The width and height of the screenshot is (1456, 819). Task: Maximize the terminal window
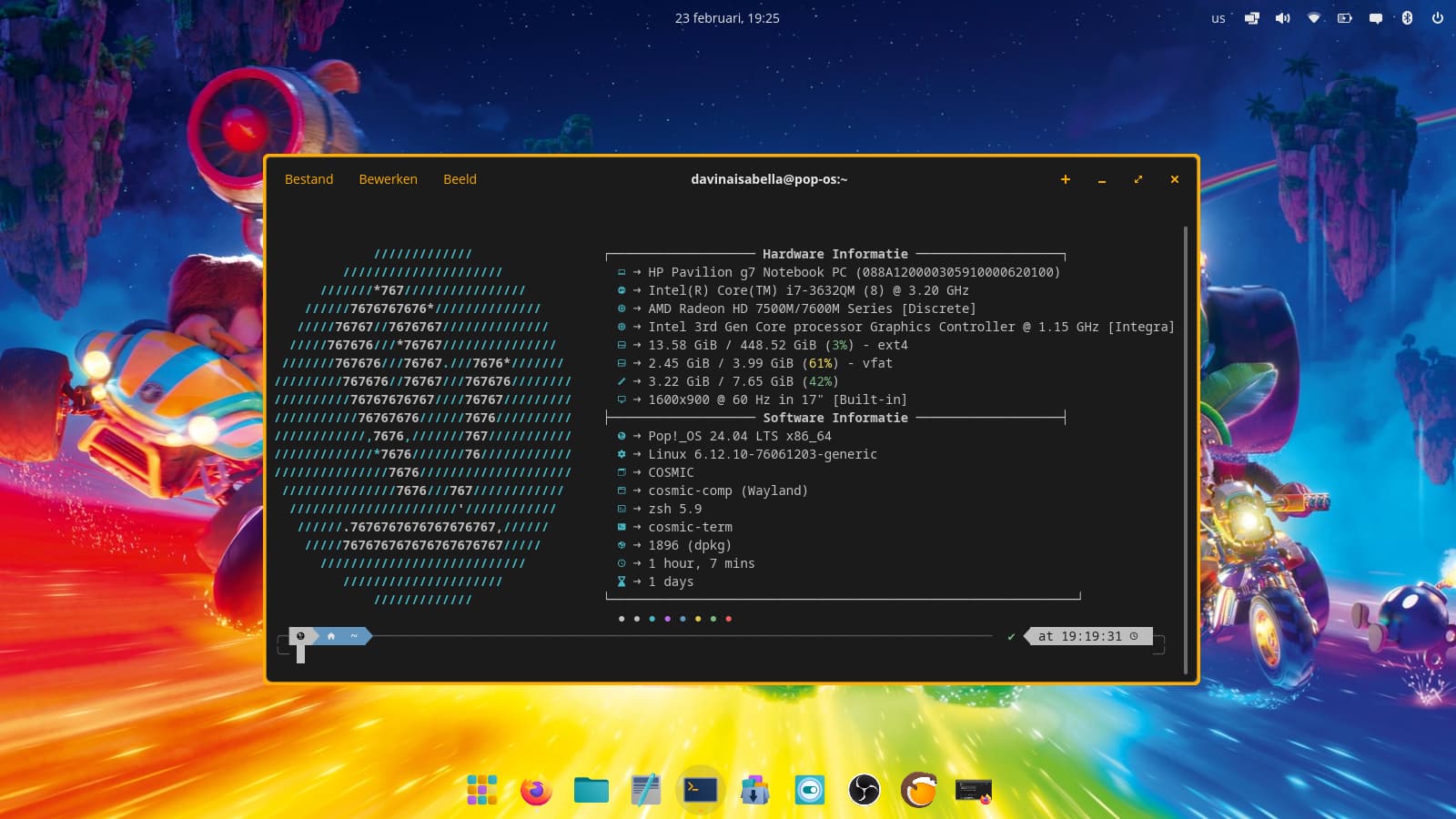click(x=1137, y=179)
